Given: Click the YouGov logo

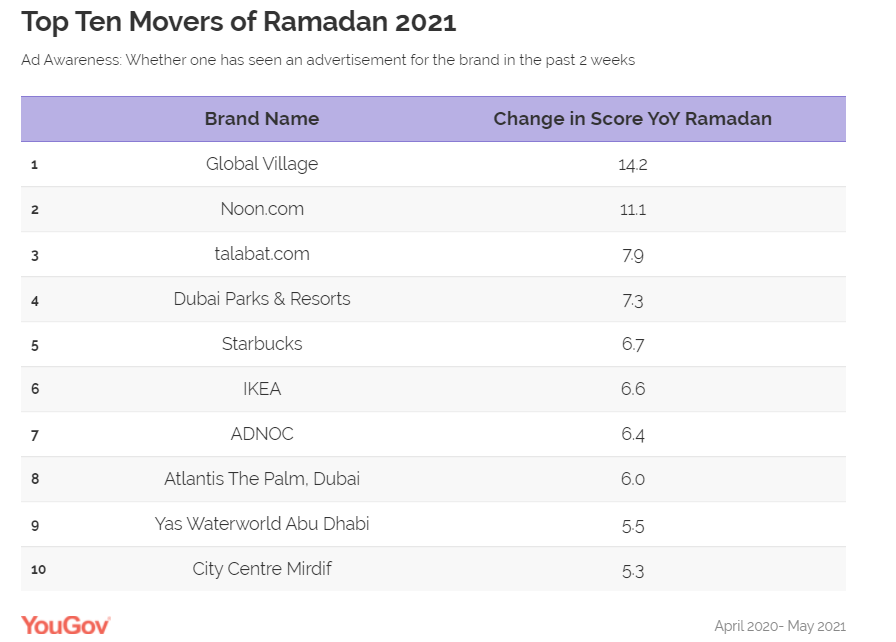Looking at the screenshot, I should (x=66, y=625).
